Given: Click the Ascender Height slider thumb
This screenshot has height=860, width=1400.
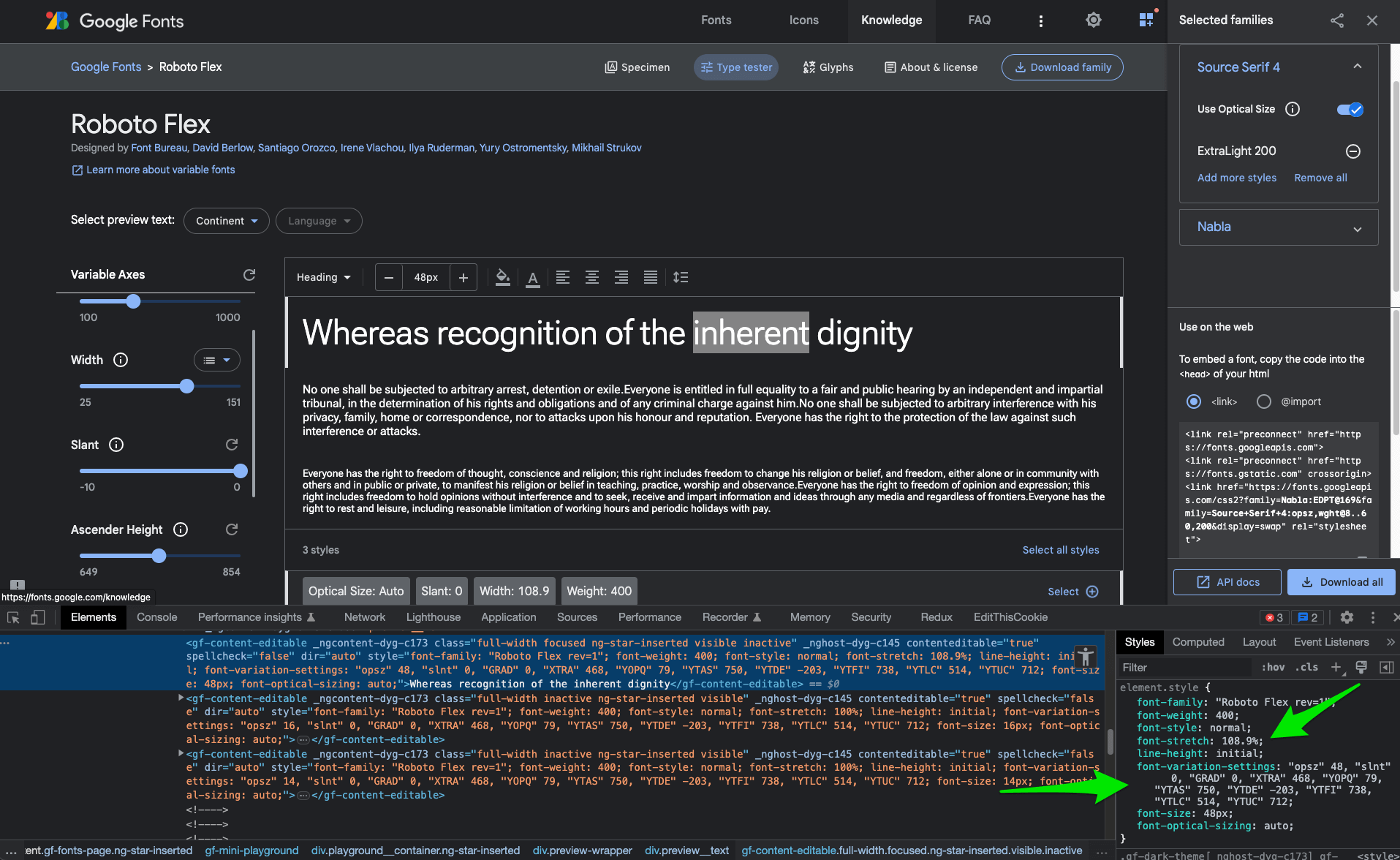Looking at the screenshot, I should point(159,556).
